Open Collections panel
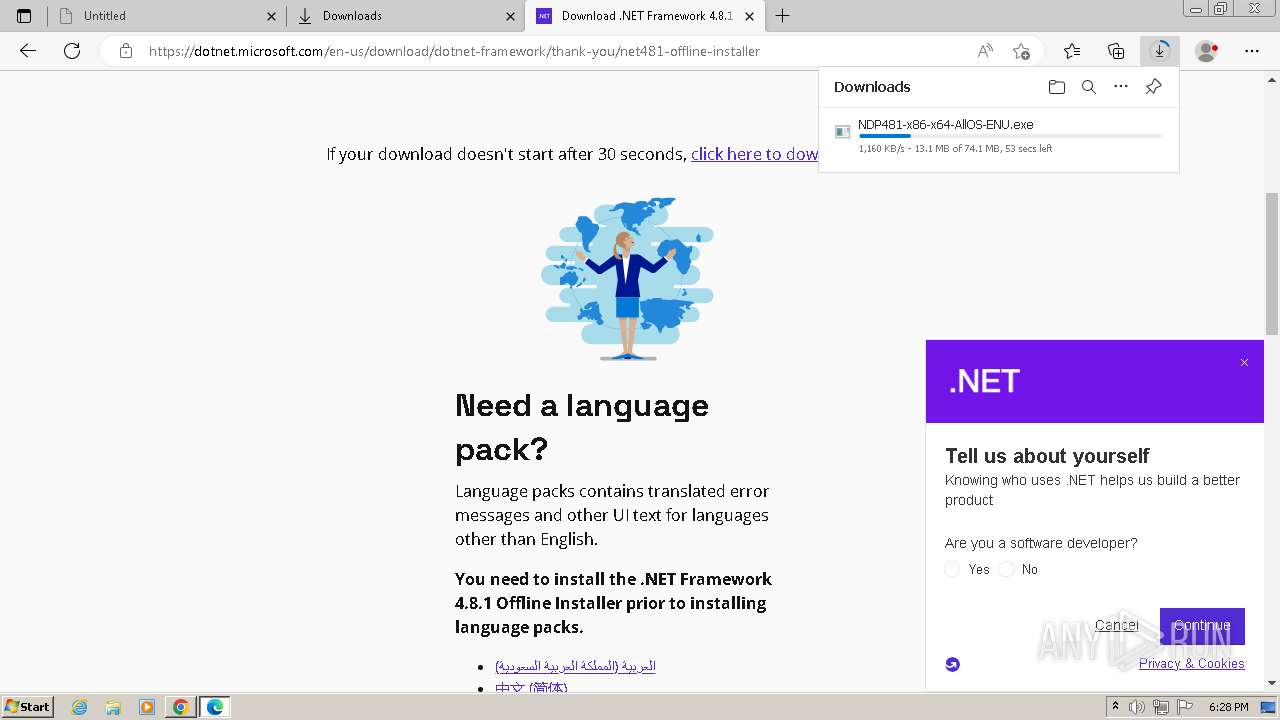Image resolution: width=1280 pixels, height=720 pixels. pos(1116,51)
